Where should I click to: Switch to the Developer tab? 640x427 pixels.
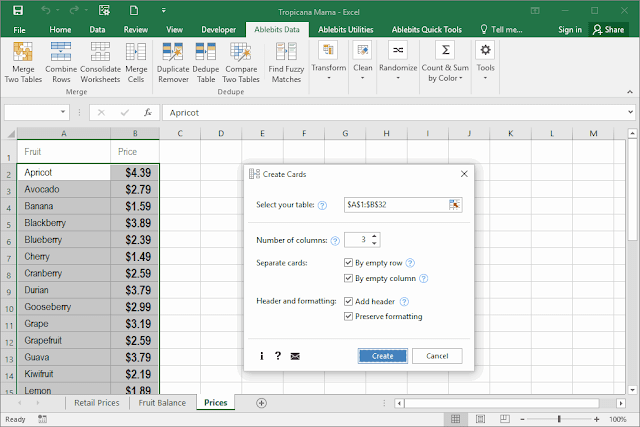[218, 29]
